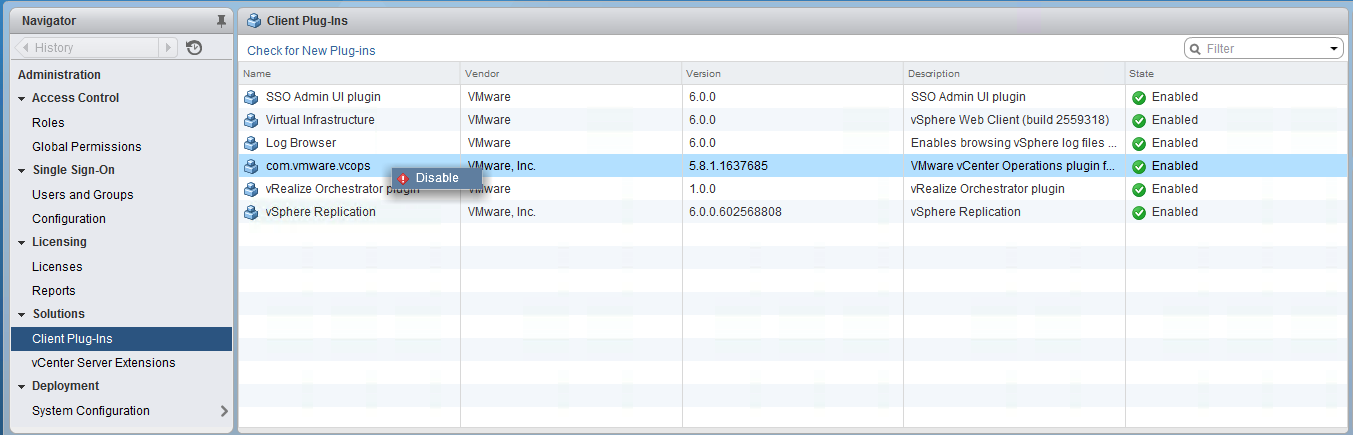The image size is (1353, 435).
Task: Sort by the Description column header
Action: 1015,73
